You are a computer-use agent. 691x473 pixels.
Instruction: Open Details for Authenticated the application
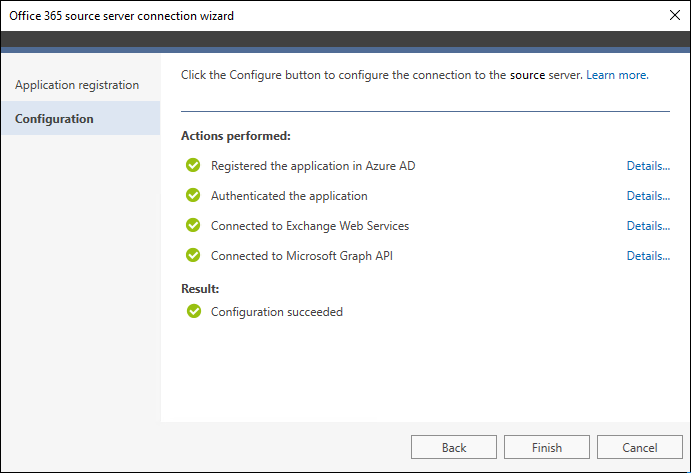pyautogui.click(x=648, y=196)
